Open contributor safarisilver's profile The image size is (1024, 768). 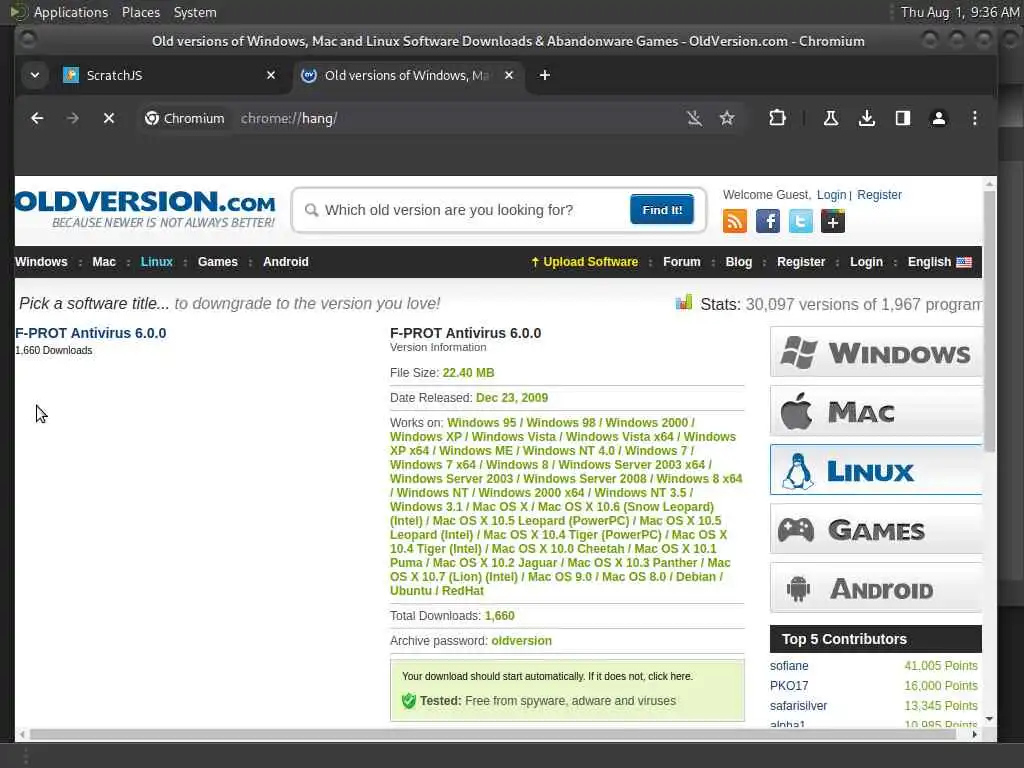tap(798, 705)
